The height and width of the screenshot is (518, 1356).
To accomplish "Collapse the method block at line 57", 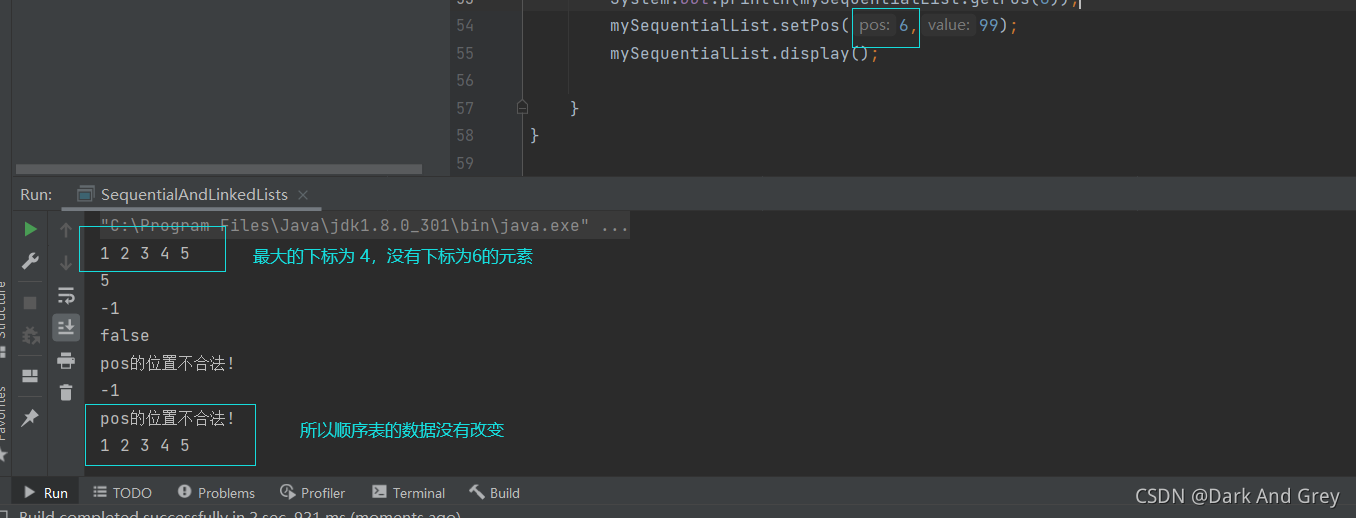I will (x=522, y=107).
